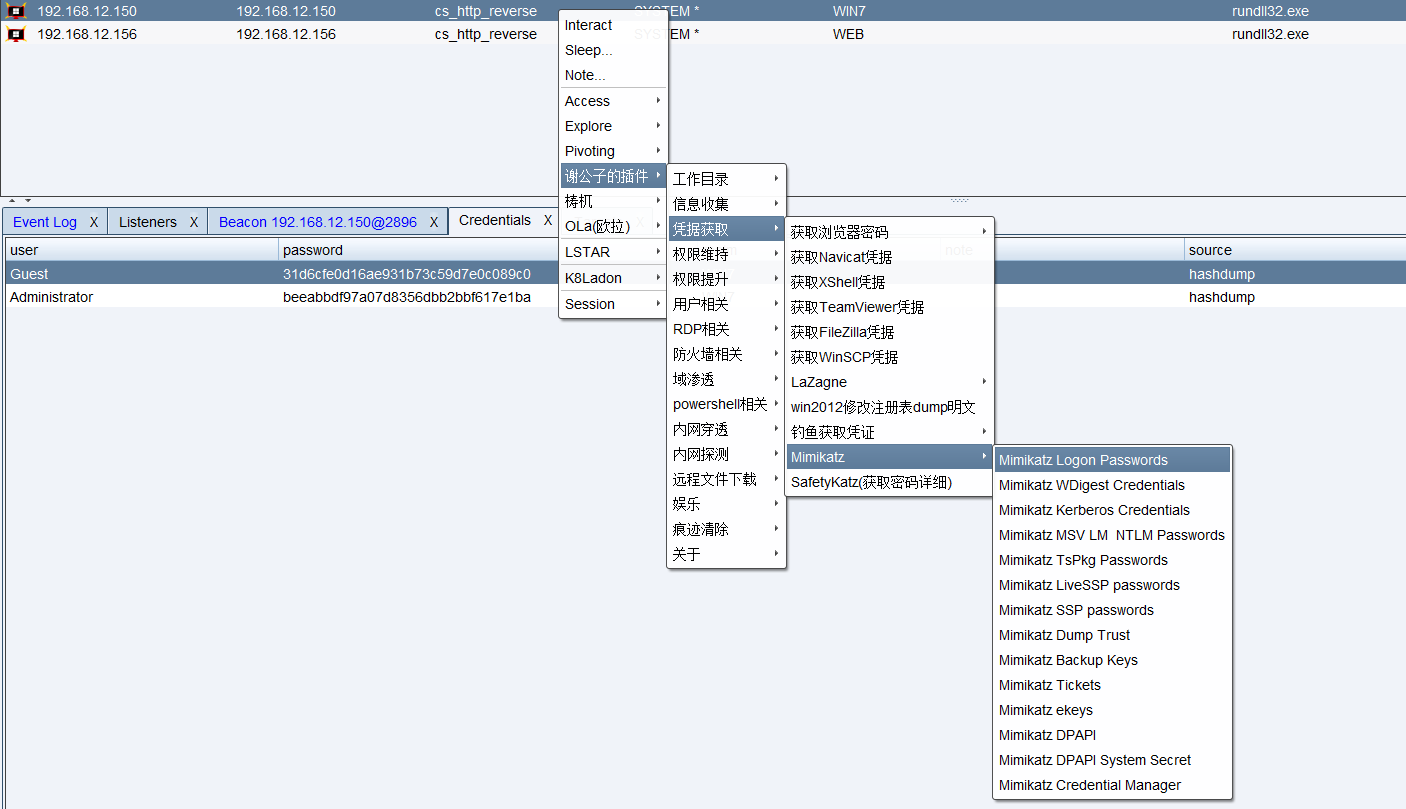Switch to the Listeners tab
This screenshot has width=1406, height=809.
click(x=148, y=222)
